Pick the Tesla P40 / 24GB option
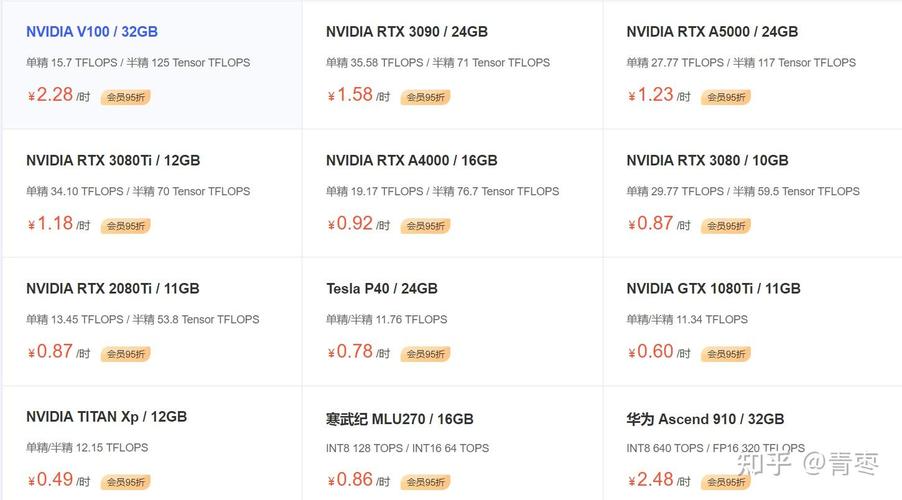The image size is (902, 500). [x=382, y=289]
